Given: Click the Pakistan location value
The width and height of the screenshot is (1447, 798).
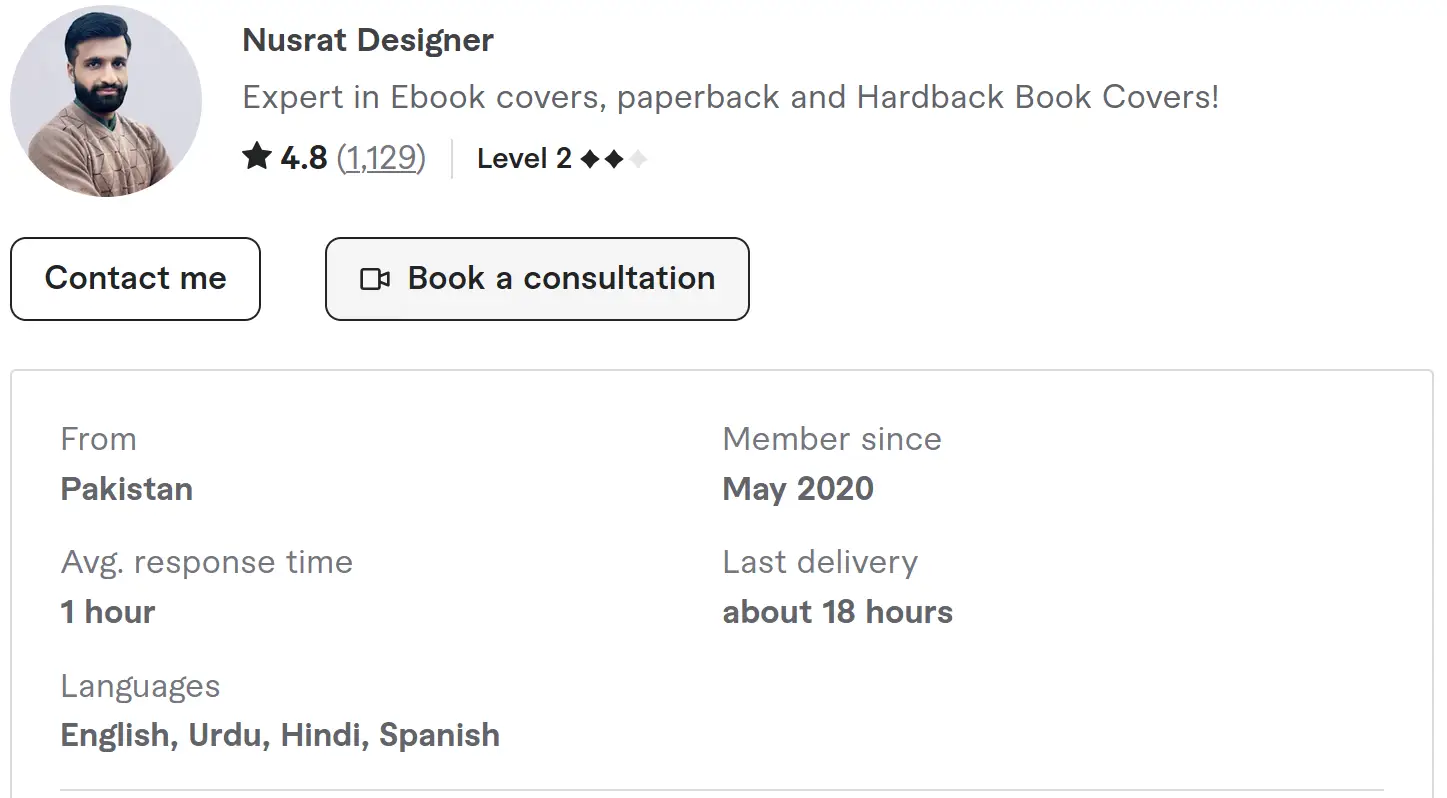Looking at the screenshot, I should pyautogui.click(x=127, y=489).
